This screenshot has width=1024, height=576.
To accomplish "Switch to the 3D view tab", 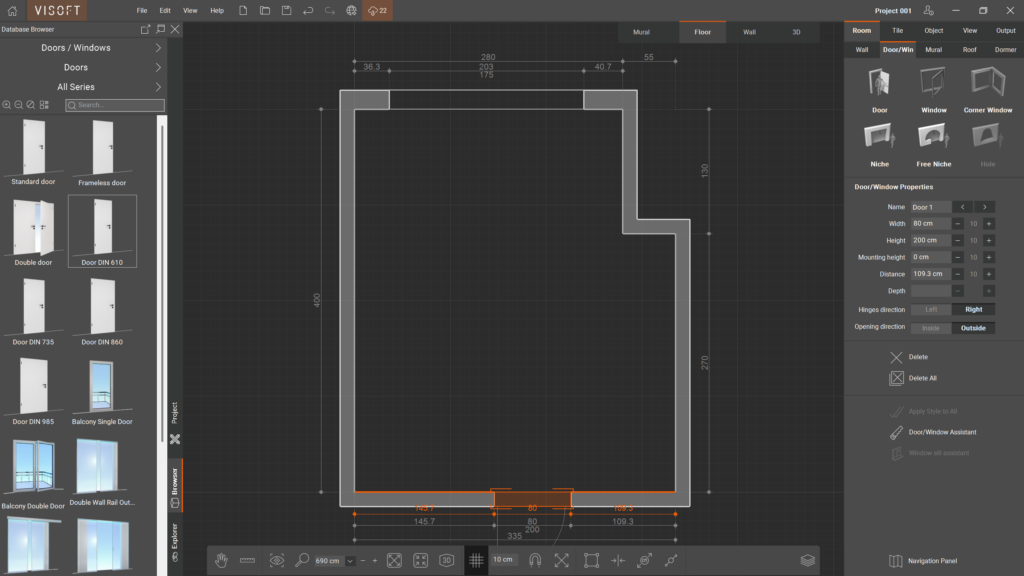I will [796, 32].
